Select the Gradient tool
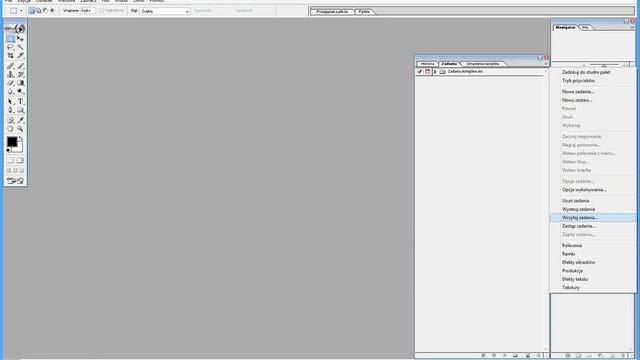The height and width of the screenshot is (360, 640). pos(20,83)
